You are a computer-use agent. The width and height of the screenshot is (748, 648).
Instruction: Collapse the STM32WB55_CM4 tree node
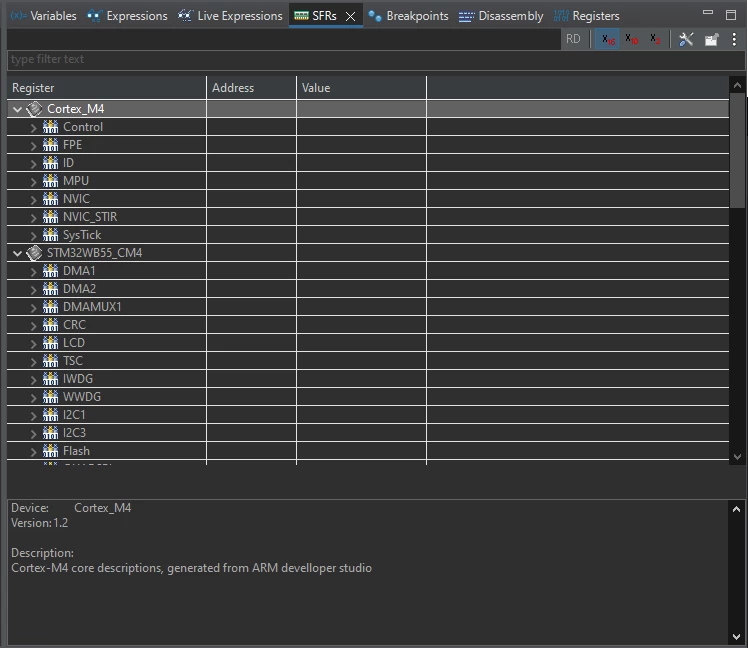[x=18, y=253]
